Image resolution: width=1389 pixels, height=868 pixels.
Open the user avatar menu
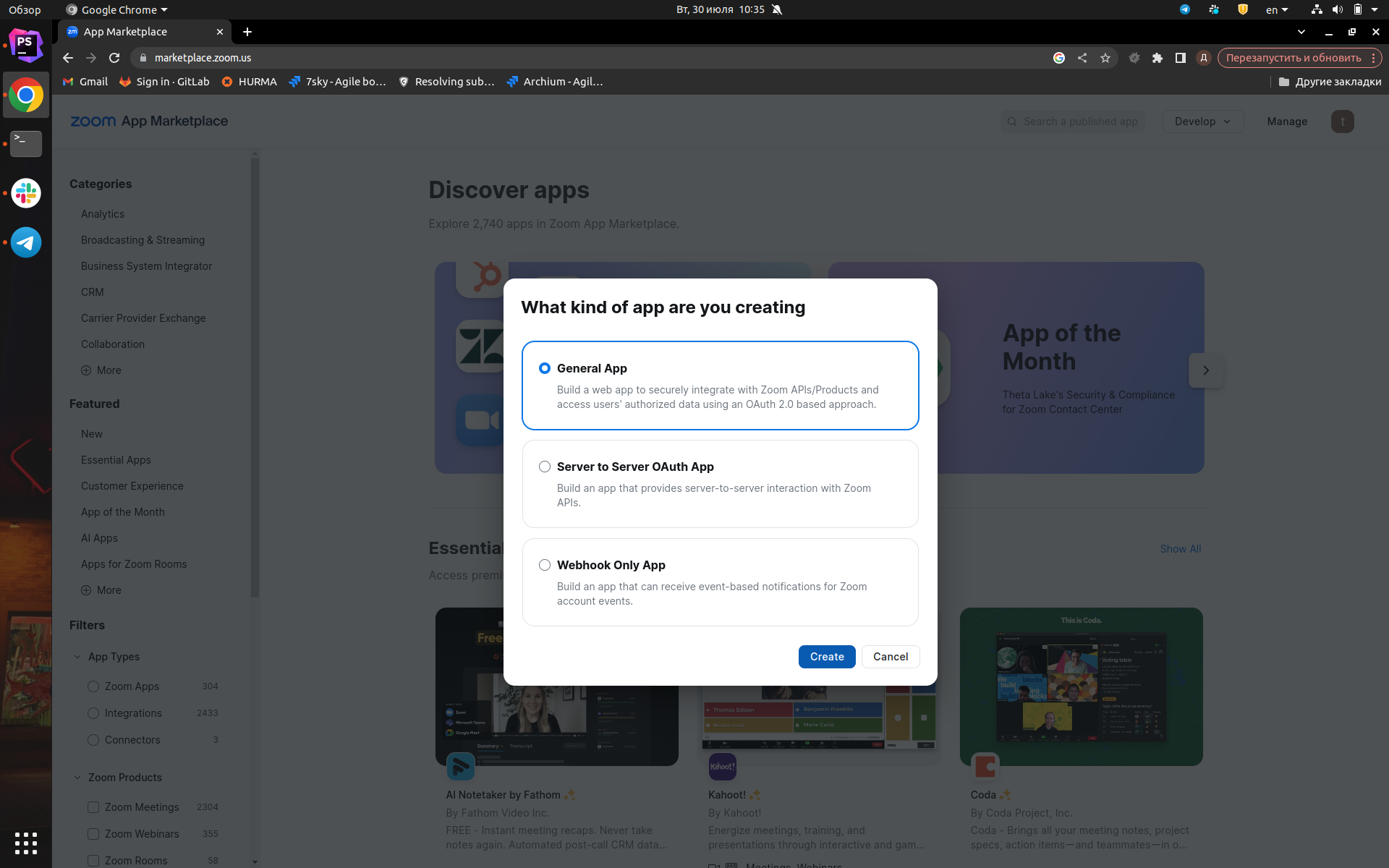1343,122
